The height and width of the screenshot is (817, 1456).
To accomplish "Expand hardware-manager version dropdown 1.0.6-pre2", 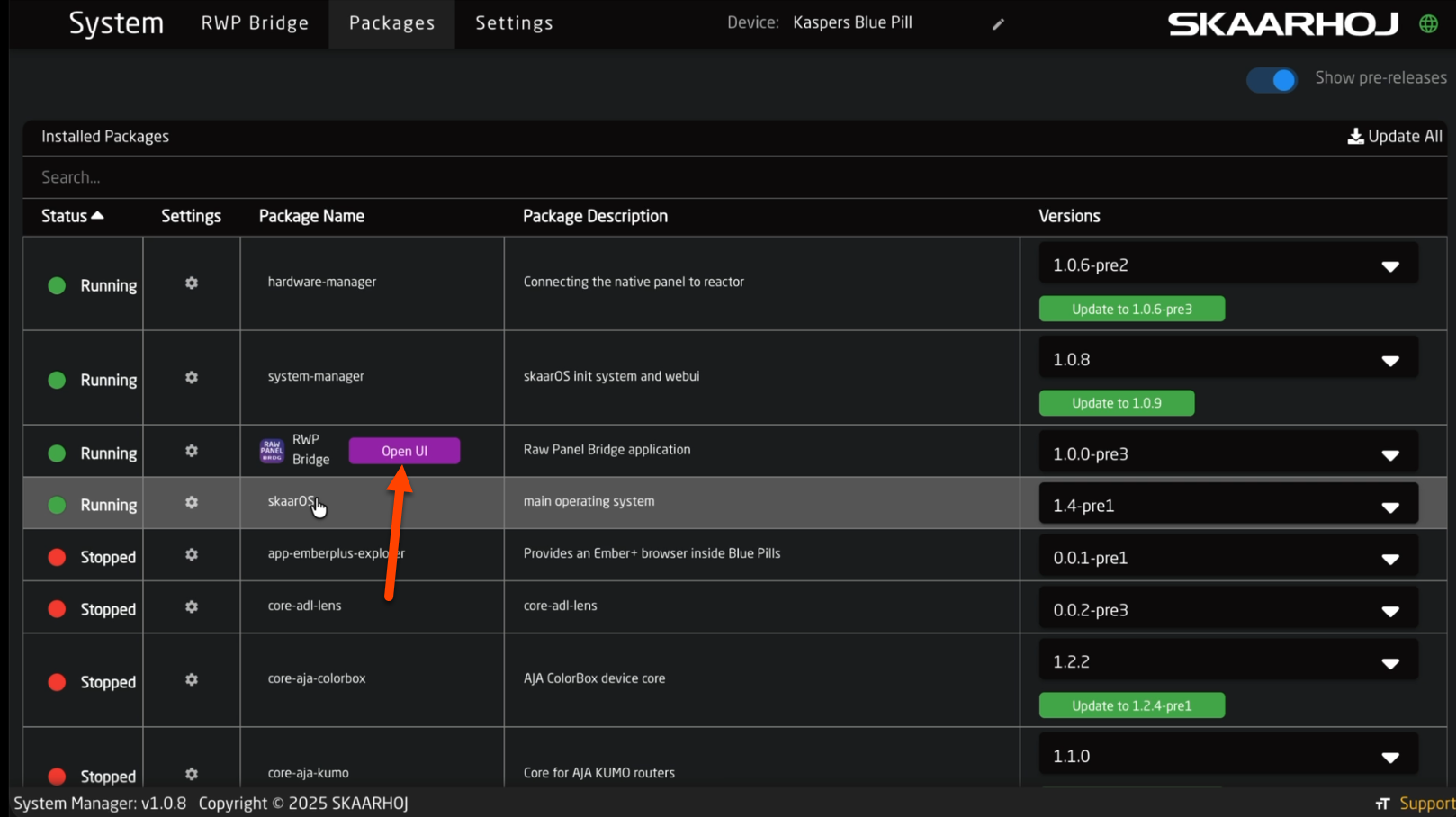I will [1227, 265].
